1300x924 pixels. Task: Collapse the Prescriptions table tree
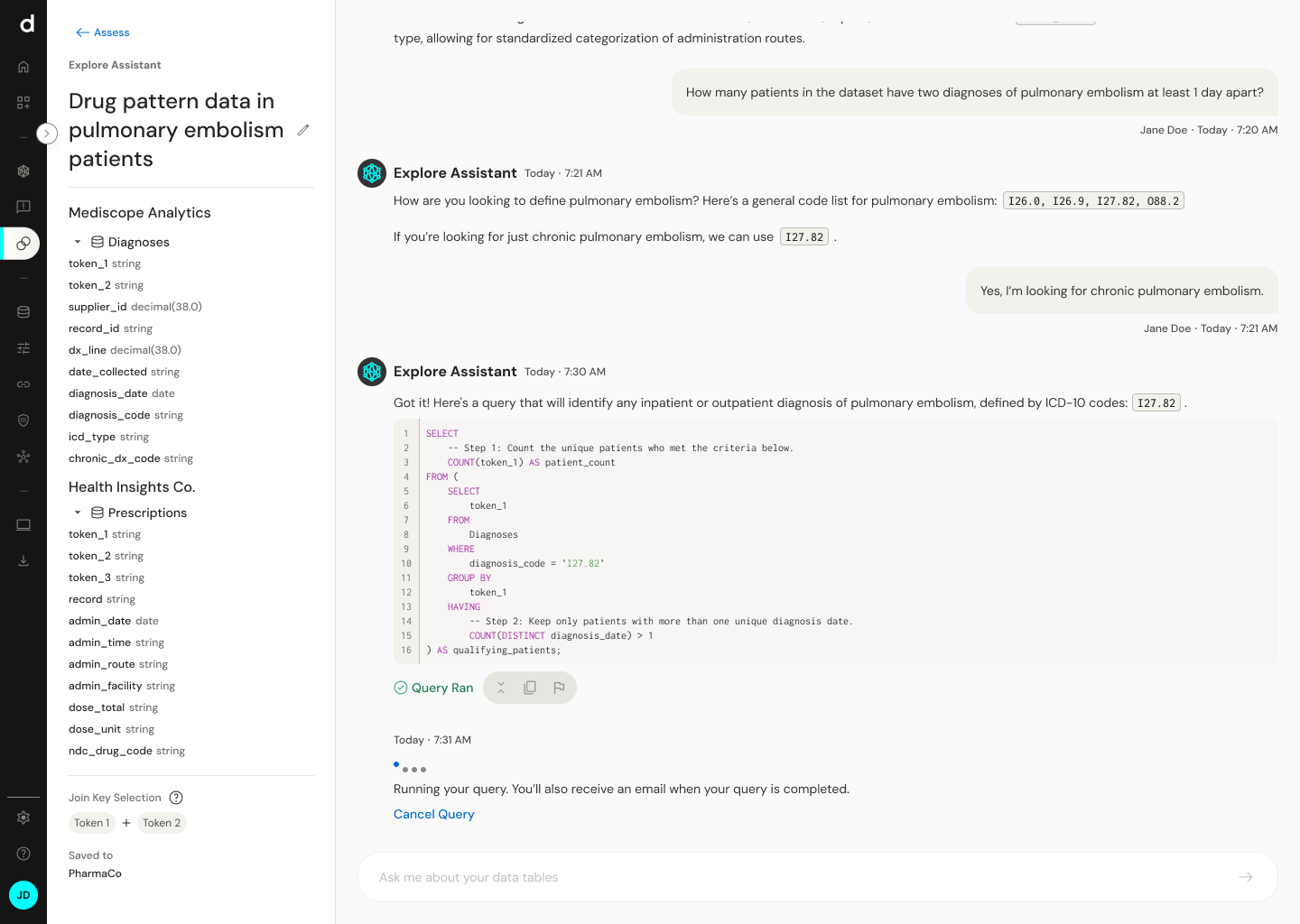78,513
